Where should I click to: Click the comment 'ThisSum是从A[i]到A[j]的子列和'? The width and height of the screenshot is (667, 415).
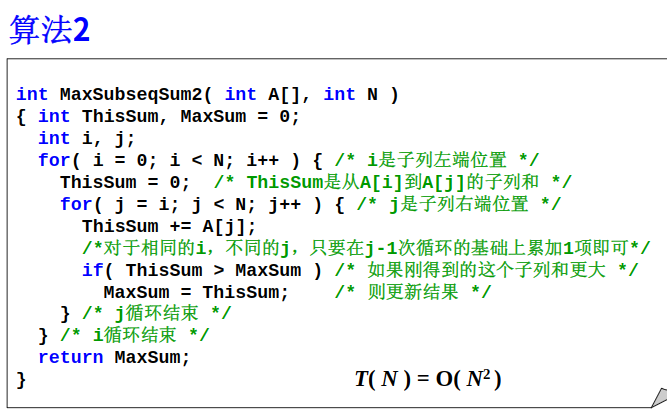pyautogui.click(x=393, y=183)
